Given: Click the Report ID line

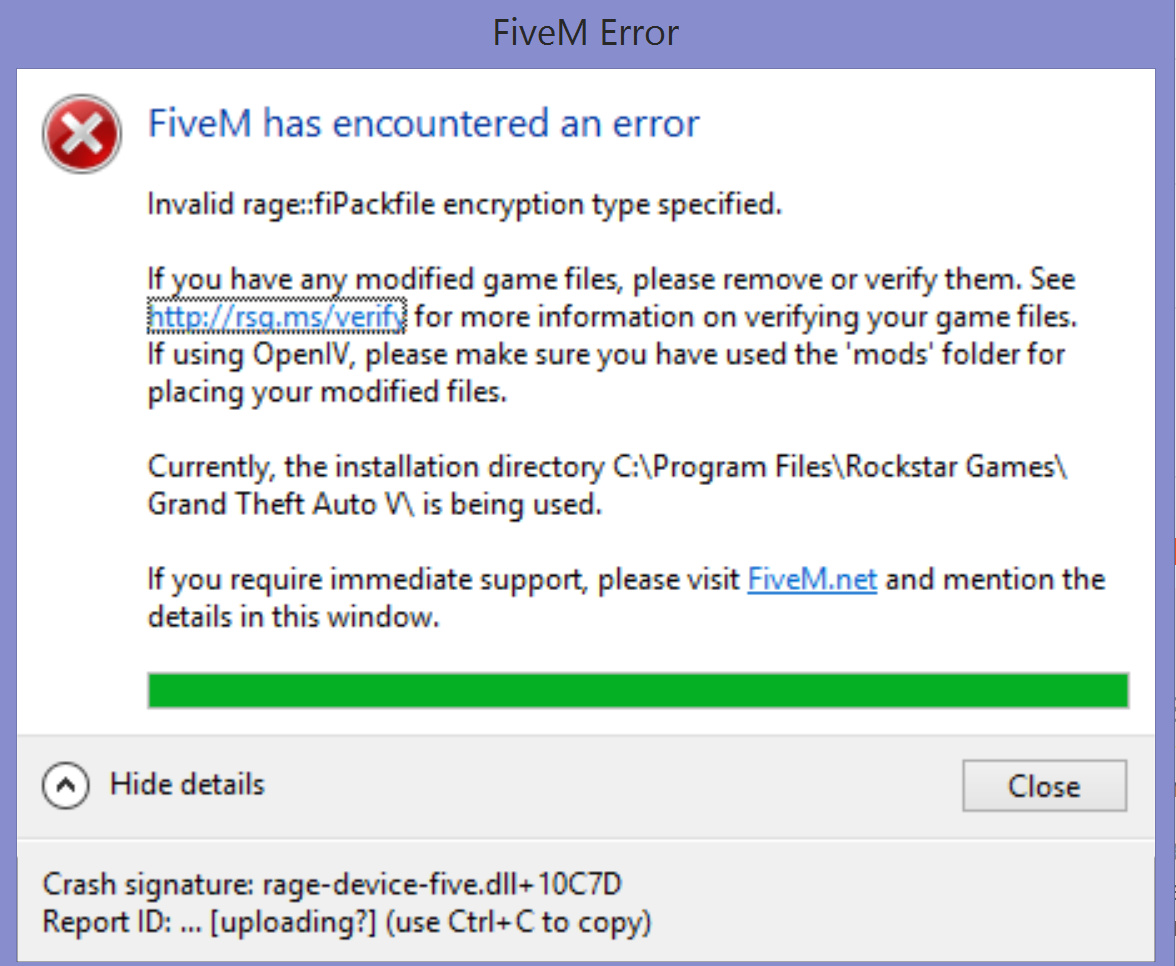Looking at the screenshot, I should point(346,922).
